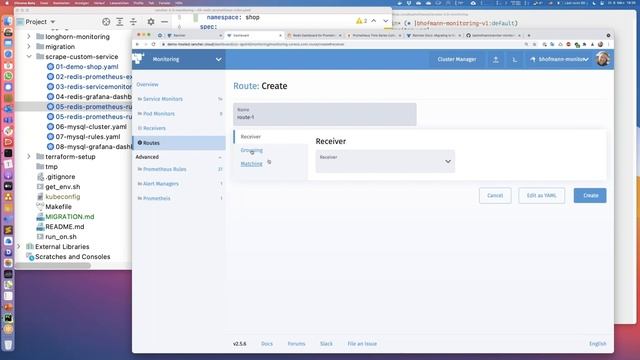Expand the terraform-setup folder
Screen dimensions: 640x360
point(29,156)
